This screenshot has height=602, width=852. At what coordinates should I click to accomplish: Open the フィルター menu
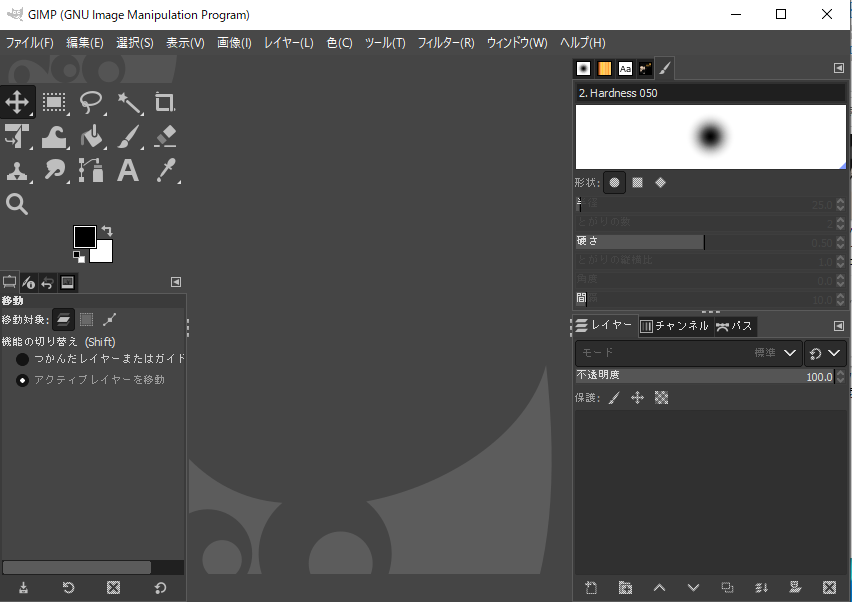[x=444, y=43]
